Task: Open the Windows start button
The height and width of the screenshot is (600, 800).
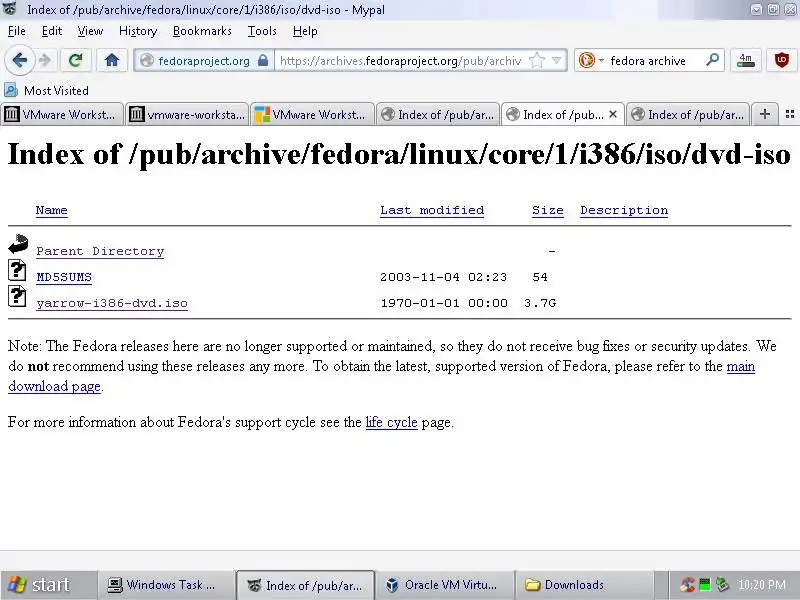Action: [47, 585]
